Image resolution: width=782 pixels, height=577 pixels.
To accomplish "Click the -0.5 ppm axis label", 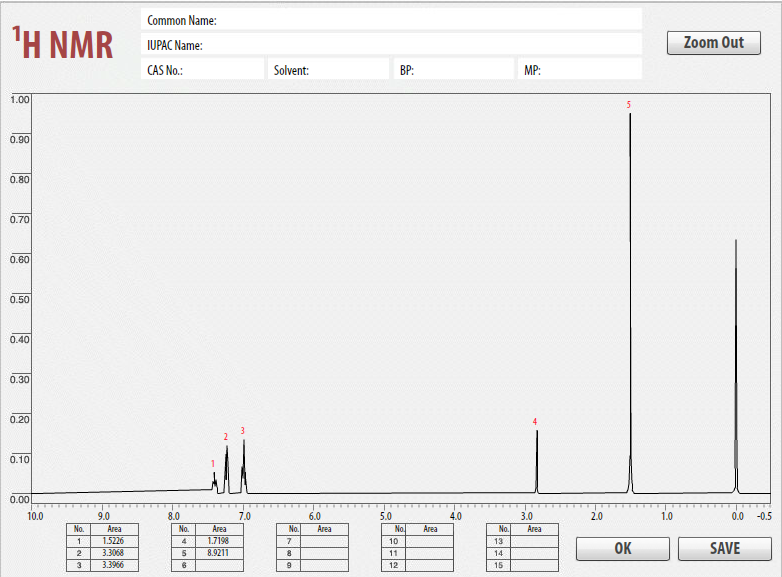I will click(x=764, y=516).
